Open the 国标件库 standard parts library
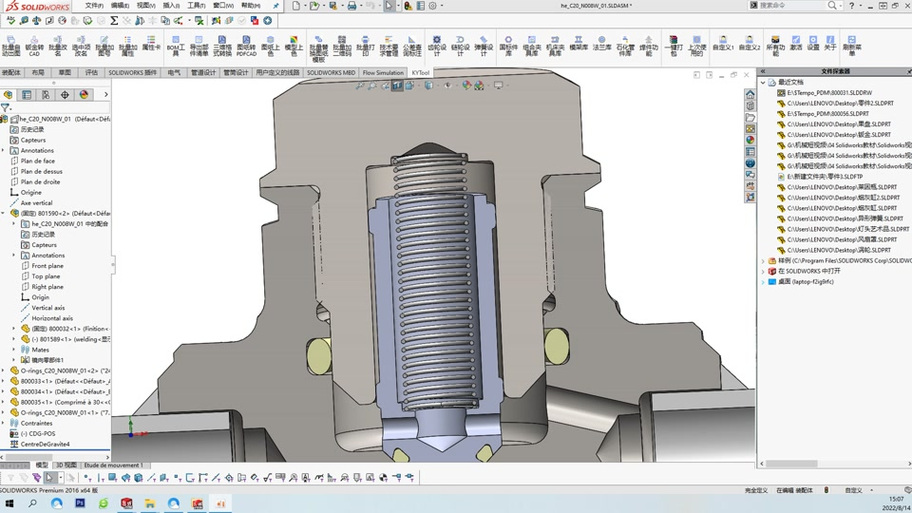This screenshot has height=513, width=912. 508,46
